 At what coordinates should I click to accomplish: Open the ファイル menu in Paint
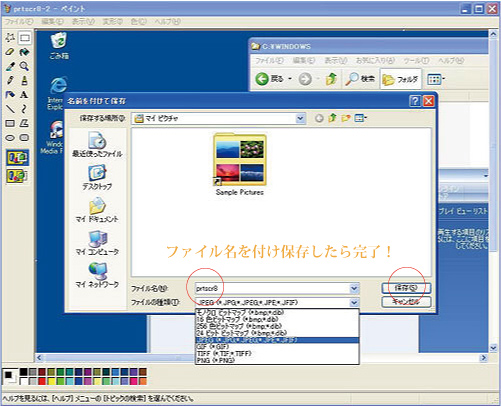[19, 22]
